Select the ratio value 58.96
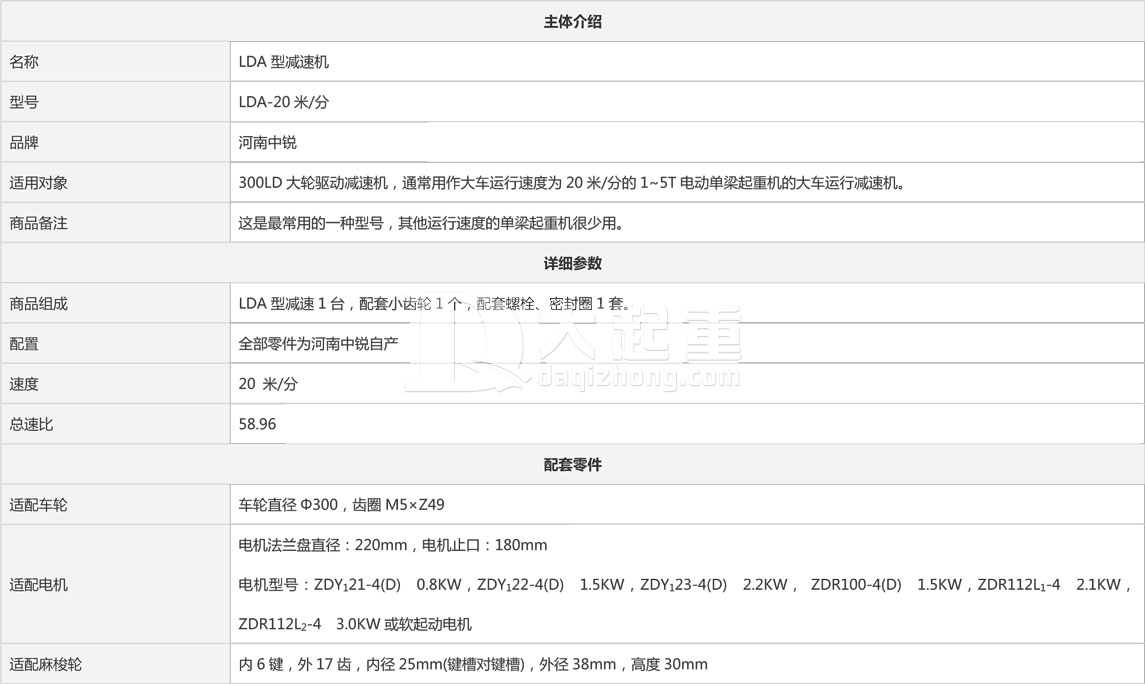1145x684 pixels. pyautogui.click(x=257, y=424)
